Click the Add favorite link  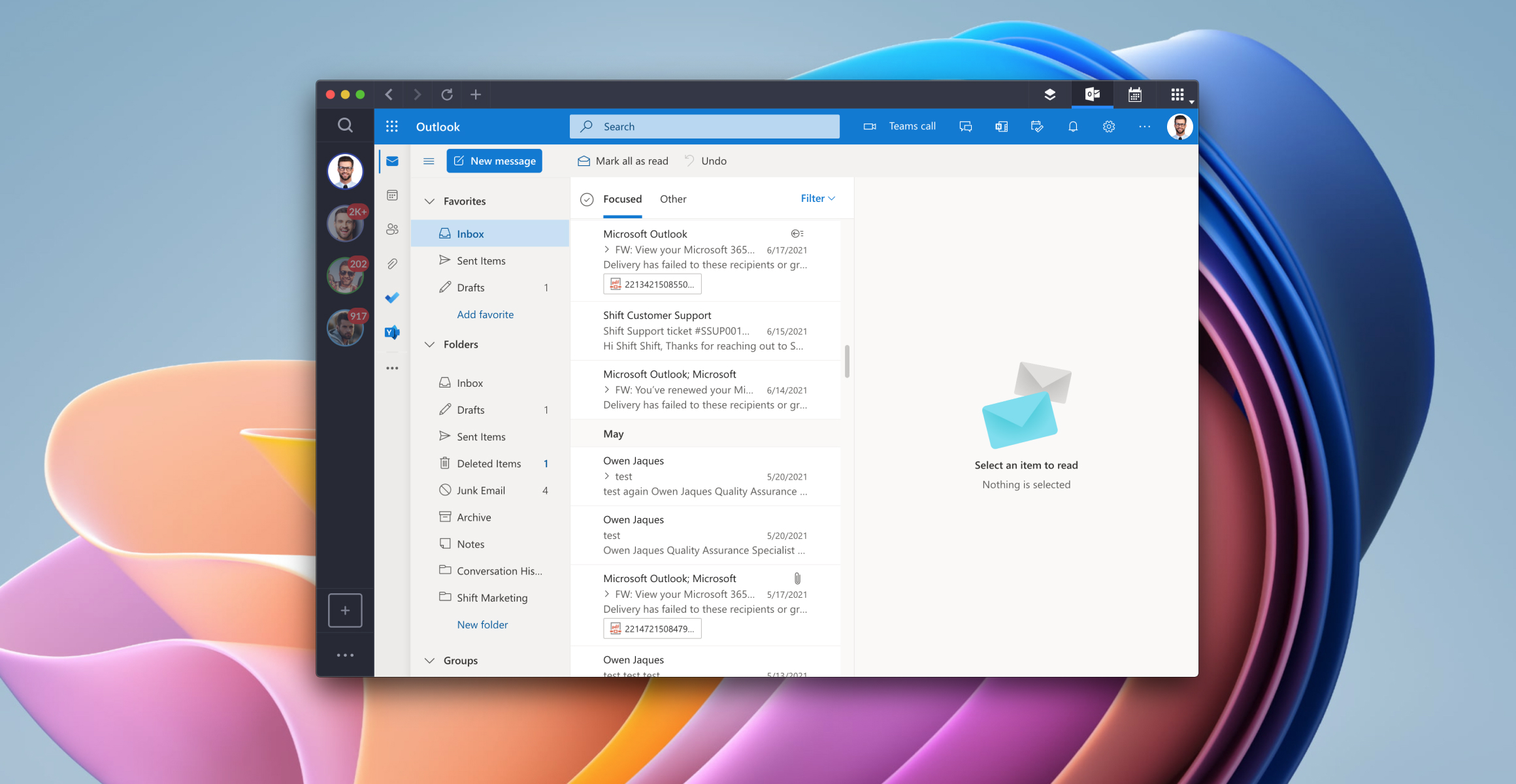(484, 313)
